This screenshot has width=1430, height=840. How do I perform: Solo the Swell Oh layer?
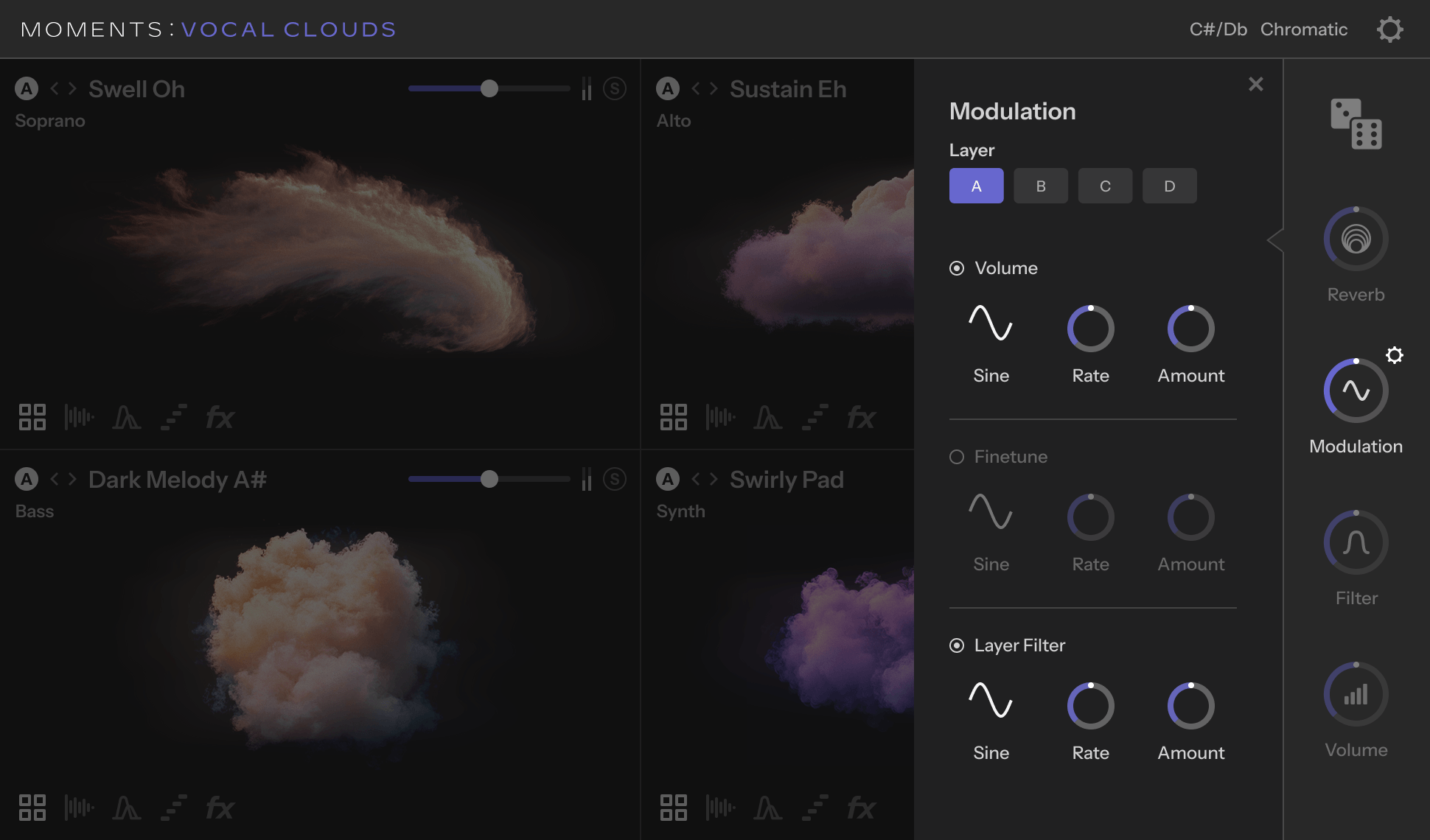click(615, 88)
